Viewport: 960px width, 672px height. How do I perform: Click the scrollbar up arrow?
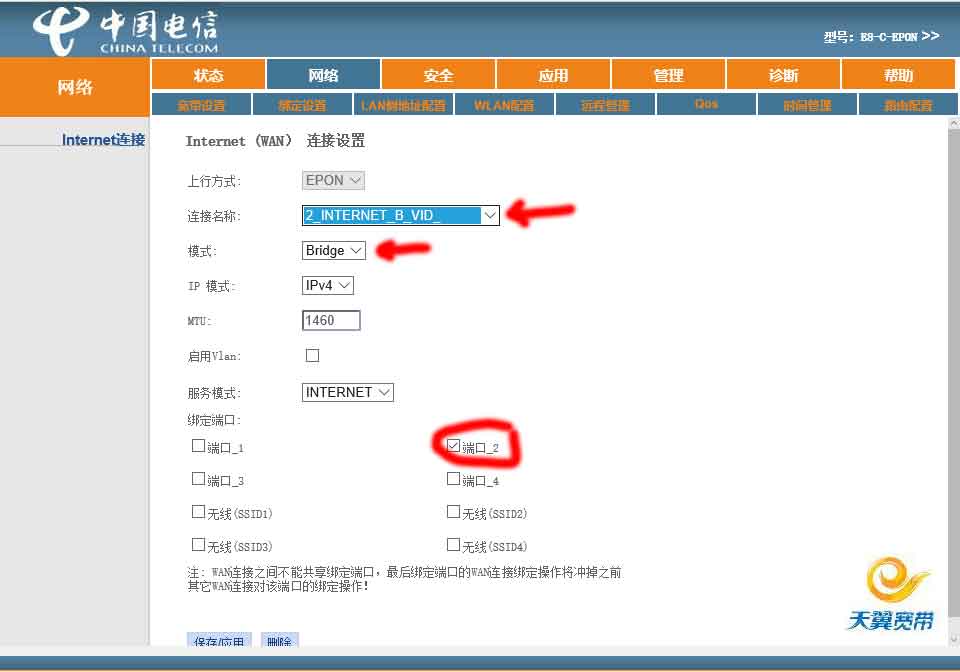point(954,123)
